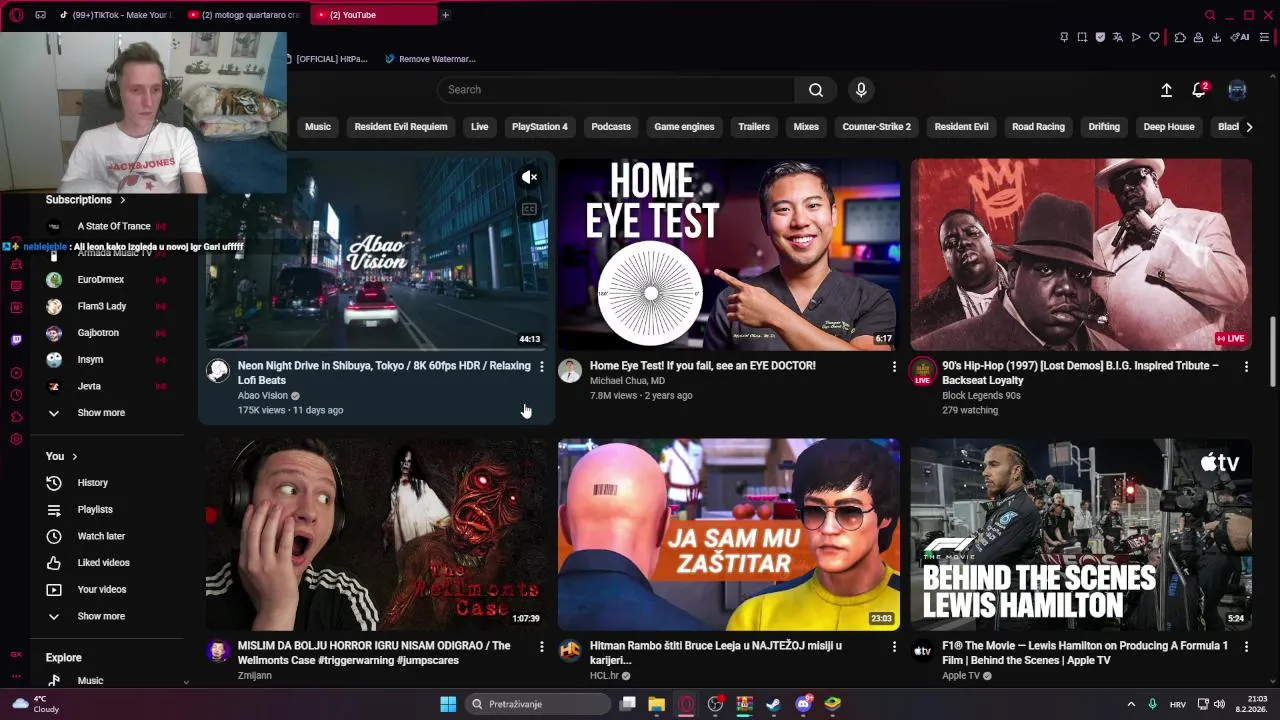Screen dimensions: 1280x720
Task: Click the Opera tab search icon in title bar
Action: pos(1210,15)
